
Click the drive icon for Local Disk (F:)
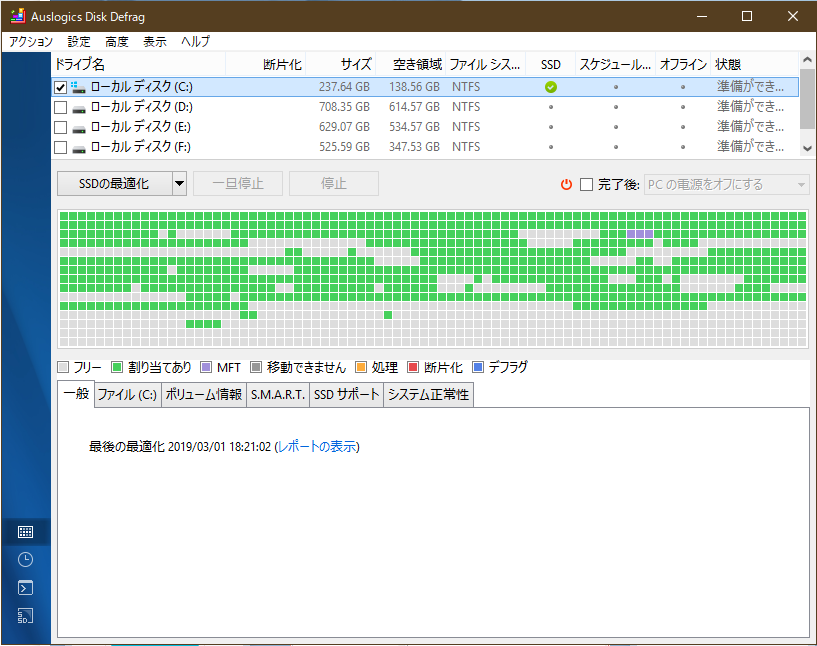click(79, 148)
